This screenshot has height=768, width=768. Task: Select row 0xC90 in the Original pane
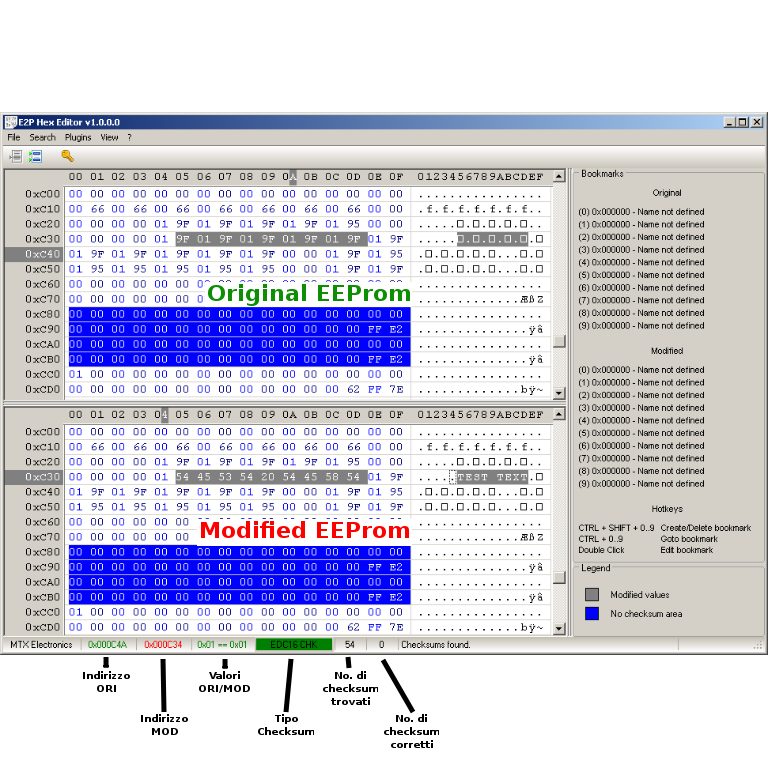pyautogui.click(x=279, y=329)
